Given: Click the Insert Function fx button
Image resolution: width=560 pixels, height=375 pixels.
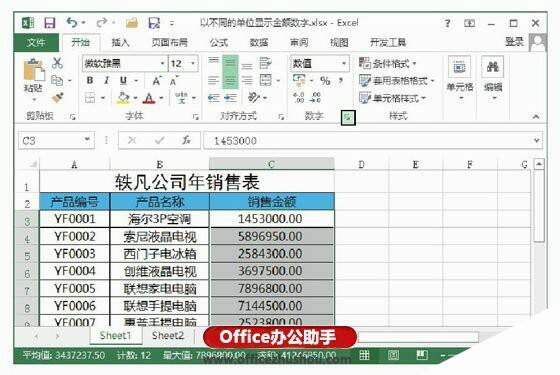Looking at the screenshot, I should tap(186, 140).
